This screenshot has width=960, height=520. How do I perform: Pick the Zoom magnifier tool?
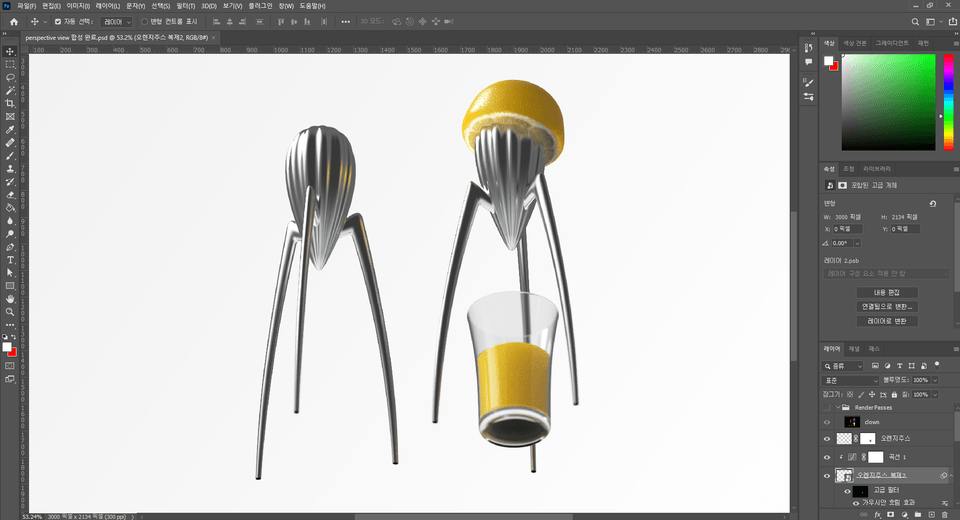point(10,311)
